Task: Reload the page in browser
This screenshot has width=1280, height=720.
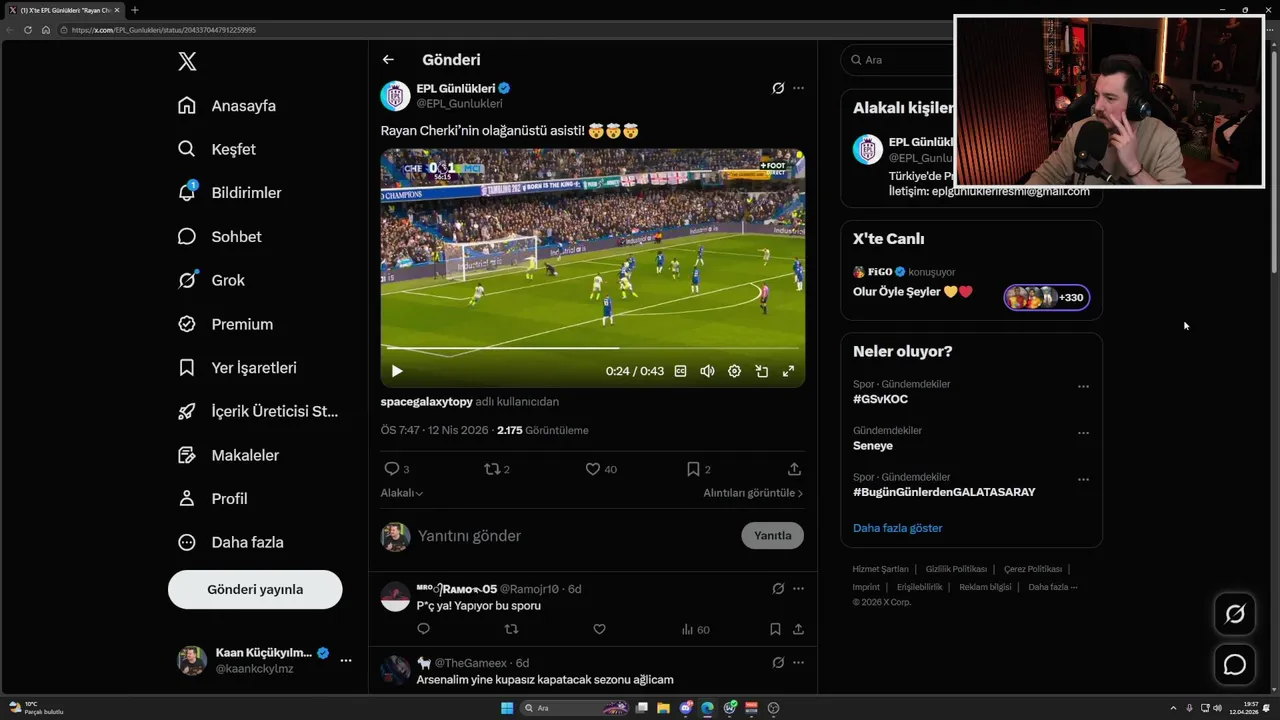Action: click(28, 30)
